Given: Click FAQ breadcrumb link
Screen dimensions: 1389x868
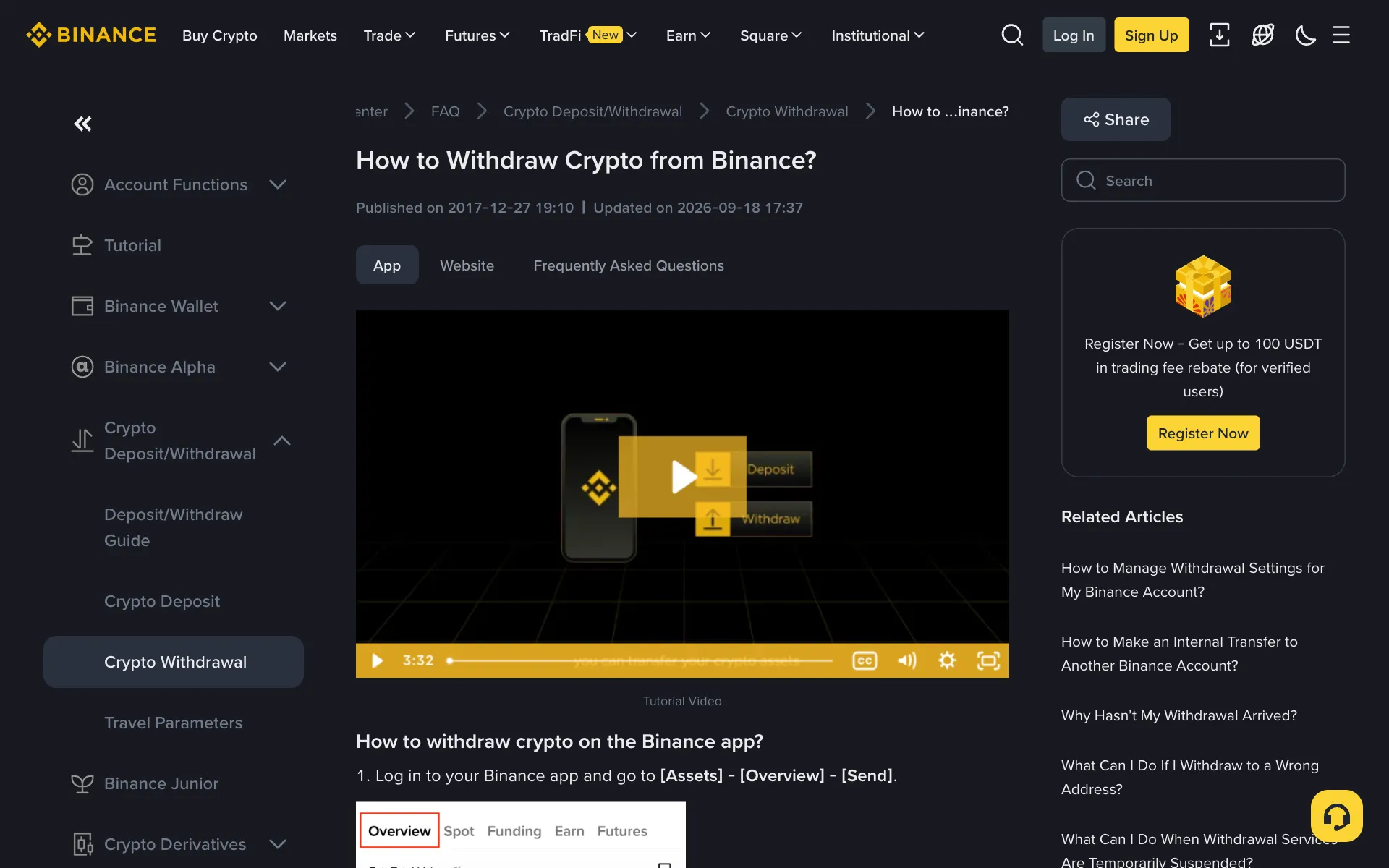Looking at the screenshot, I should (445, 111).
